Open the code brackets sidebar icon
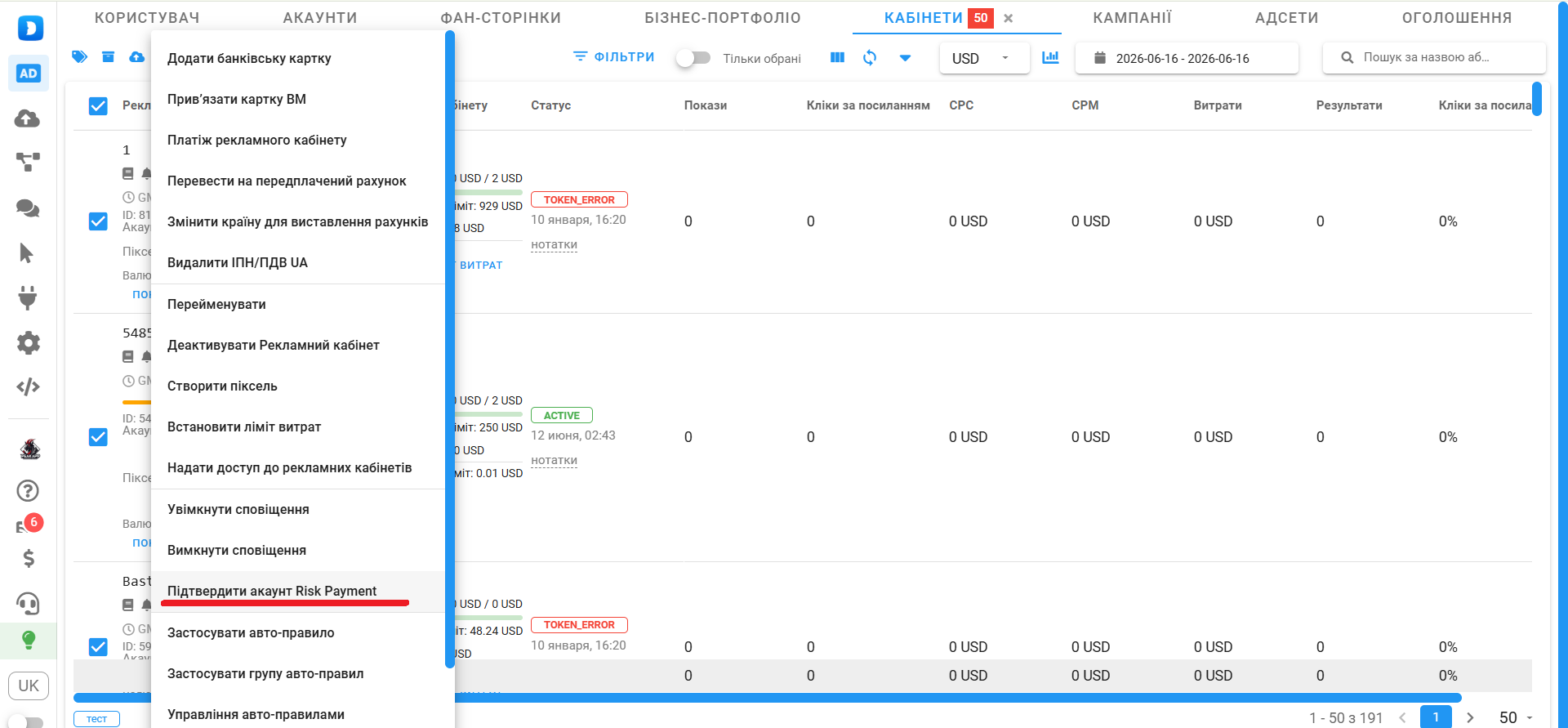This screenshot has height=728, width=1568. tap(28, 386)
